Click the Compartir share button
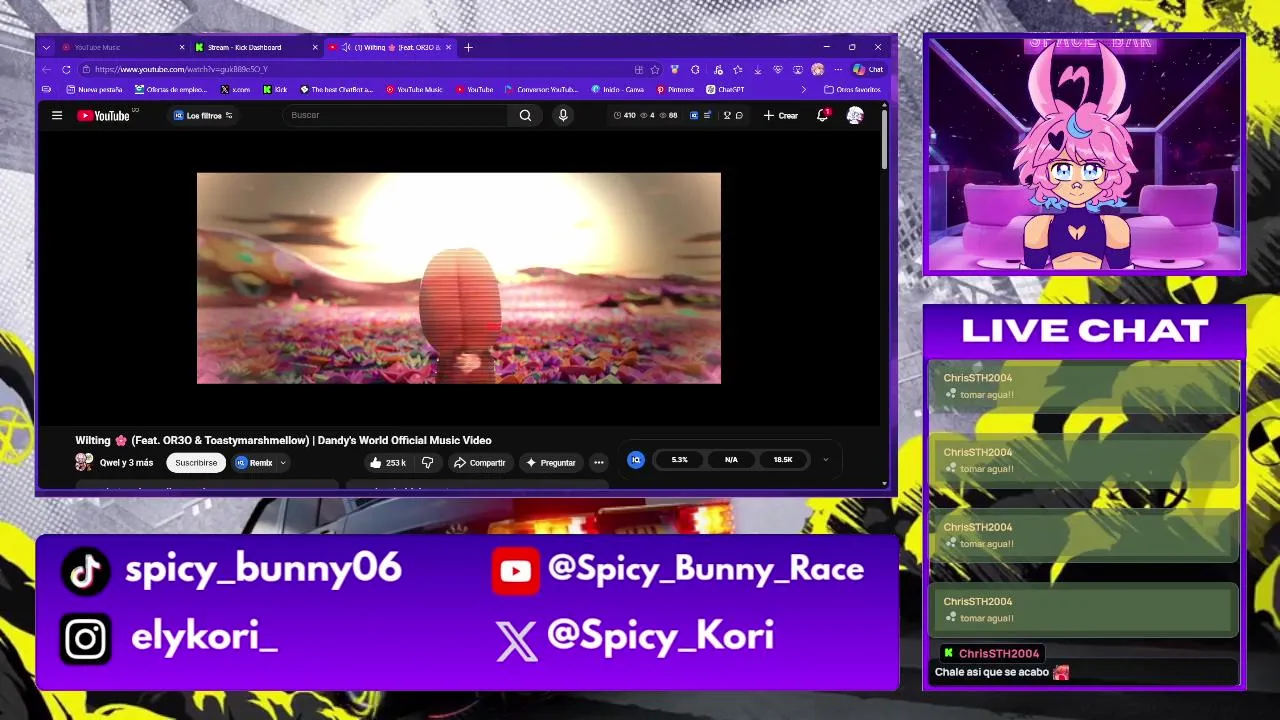 pyautogui.click(x=480, y=463)
